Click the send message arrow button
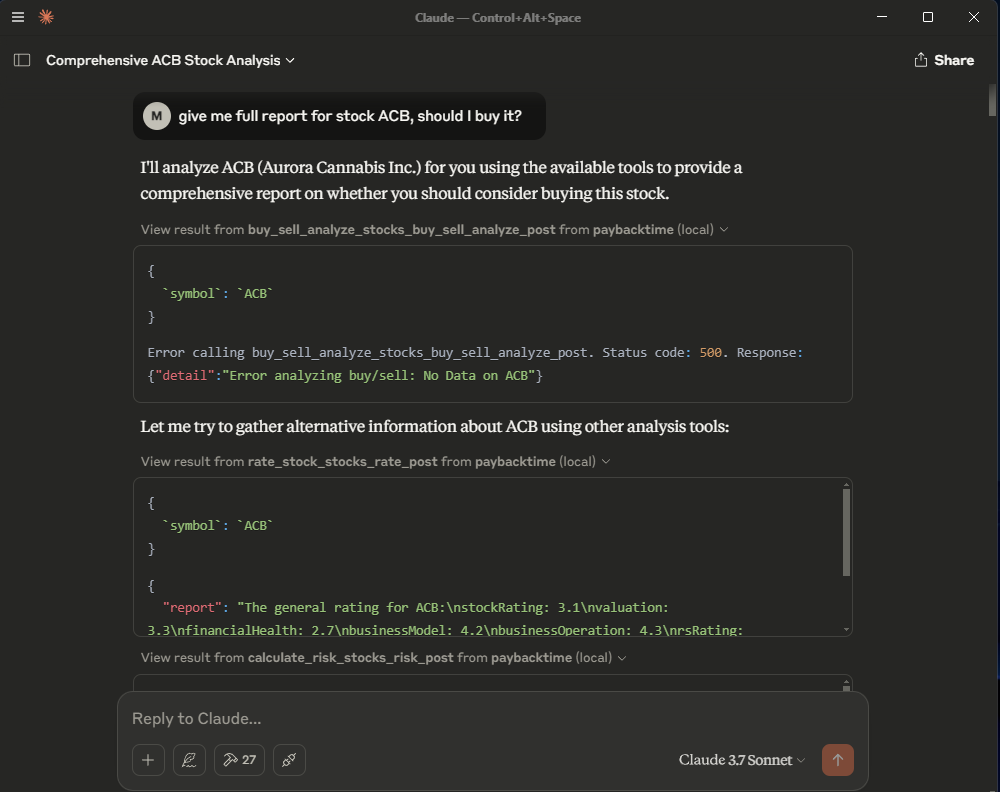Screen dimensions: 1000x792 pos(837,760)
